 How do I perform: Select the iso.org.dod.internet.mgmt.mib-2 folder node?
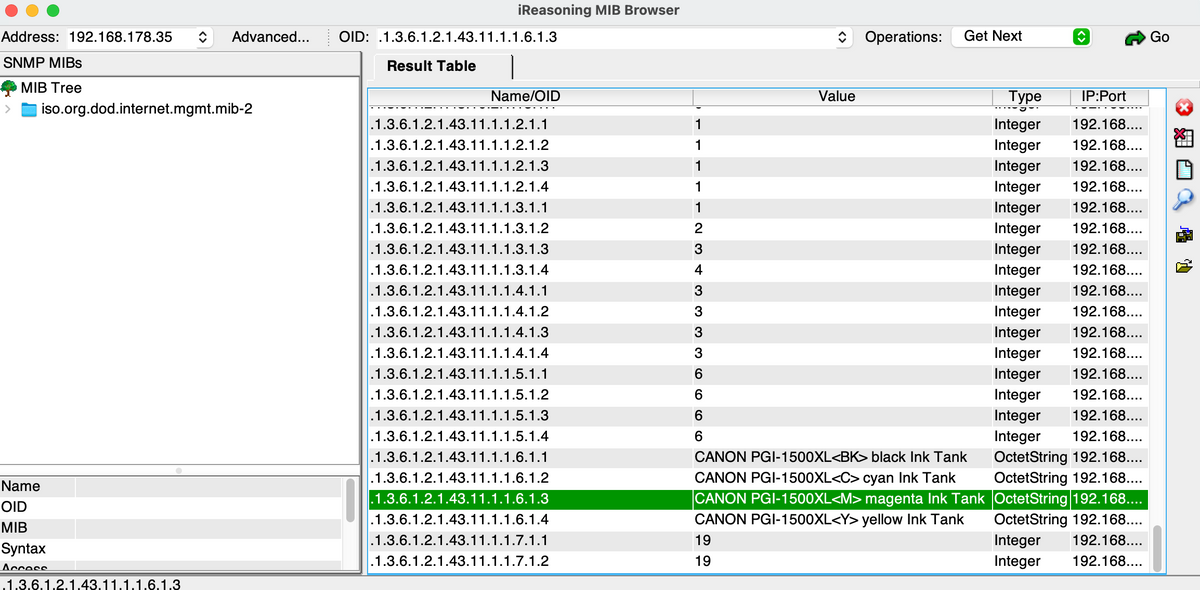(137, 108)
